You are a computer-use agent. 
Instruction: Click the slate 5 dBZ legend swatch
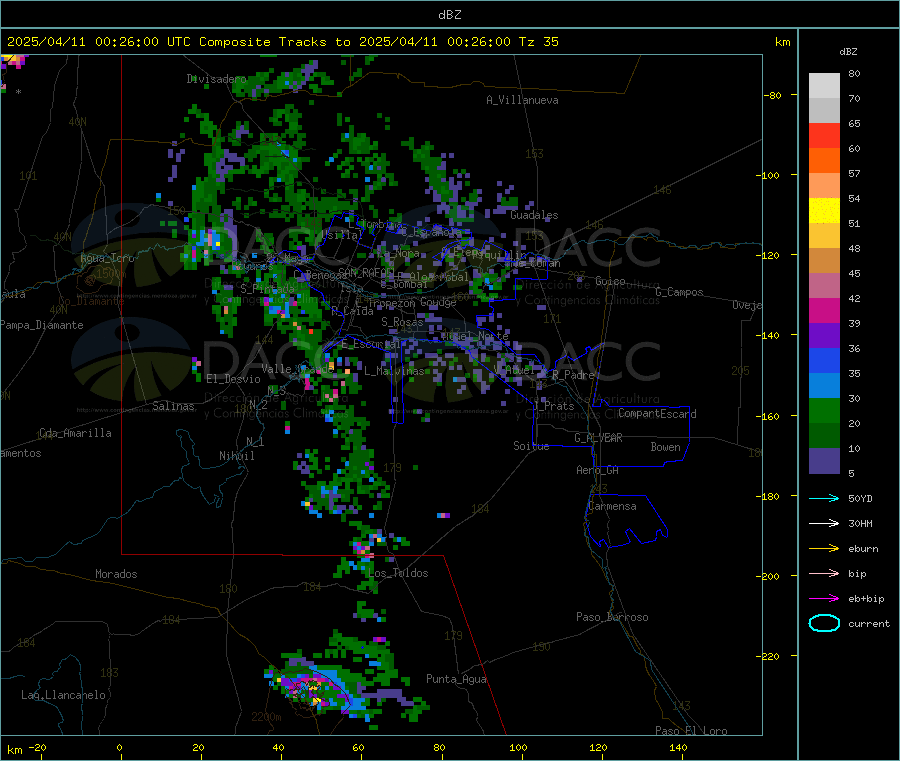pyautogui.click(x=824, y=461)
